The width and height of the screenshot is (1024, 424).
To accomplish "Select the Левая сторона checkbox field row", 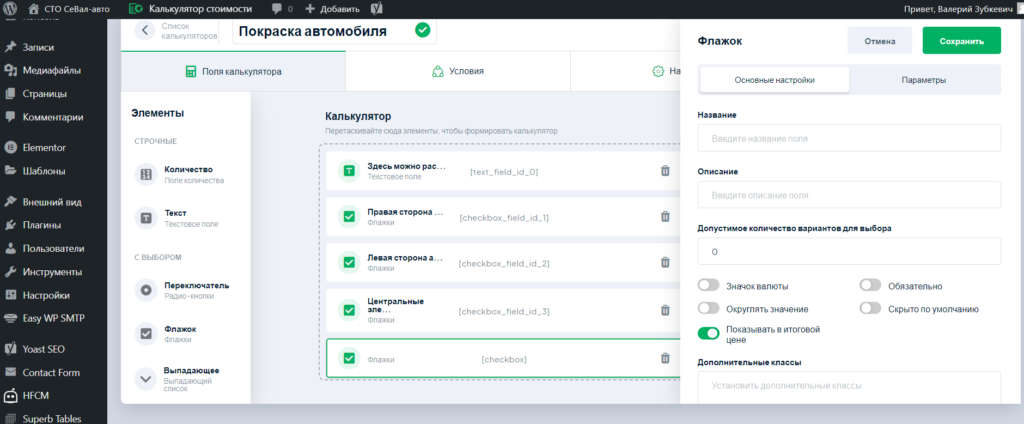I will tap(503, 263).
